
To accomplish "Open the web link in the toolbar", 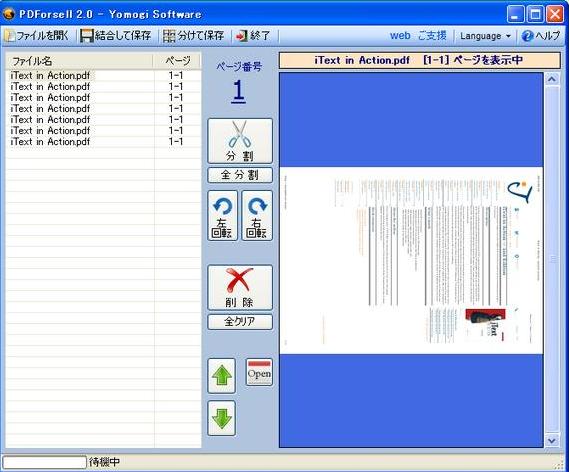I will click(400, 36).
